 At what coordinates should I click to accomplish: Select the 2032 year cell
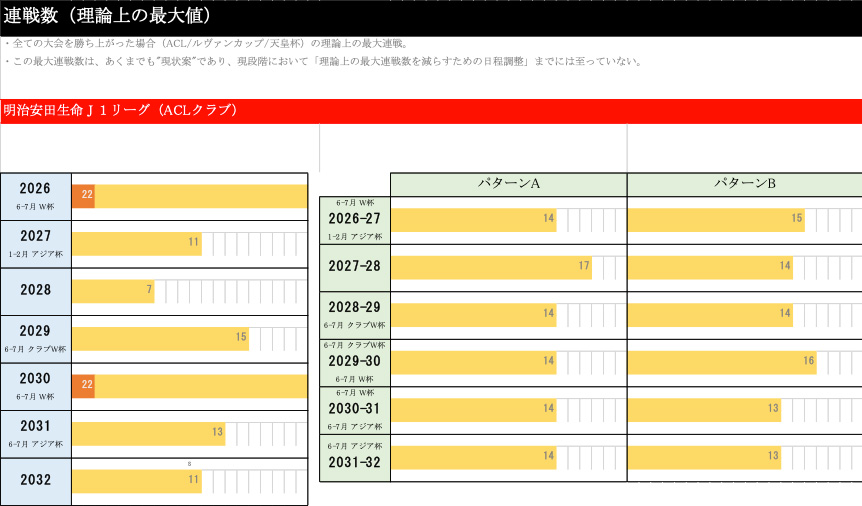pyautogui.click(x=35, y=480)
